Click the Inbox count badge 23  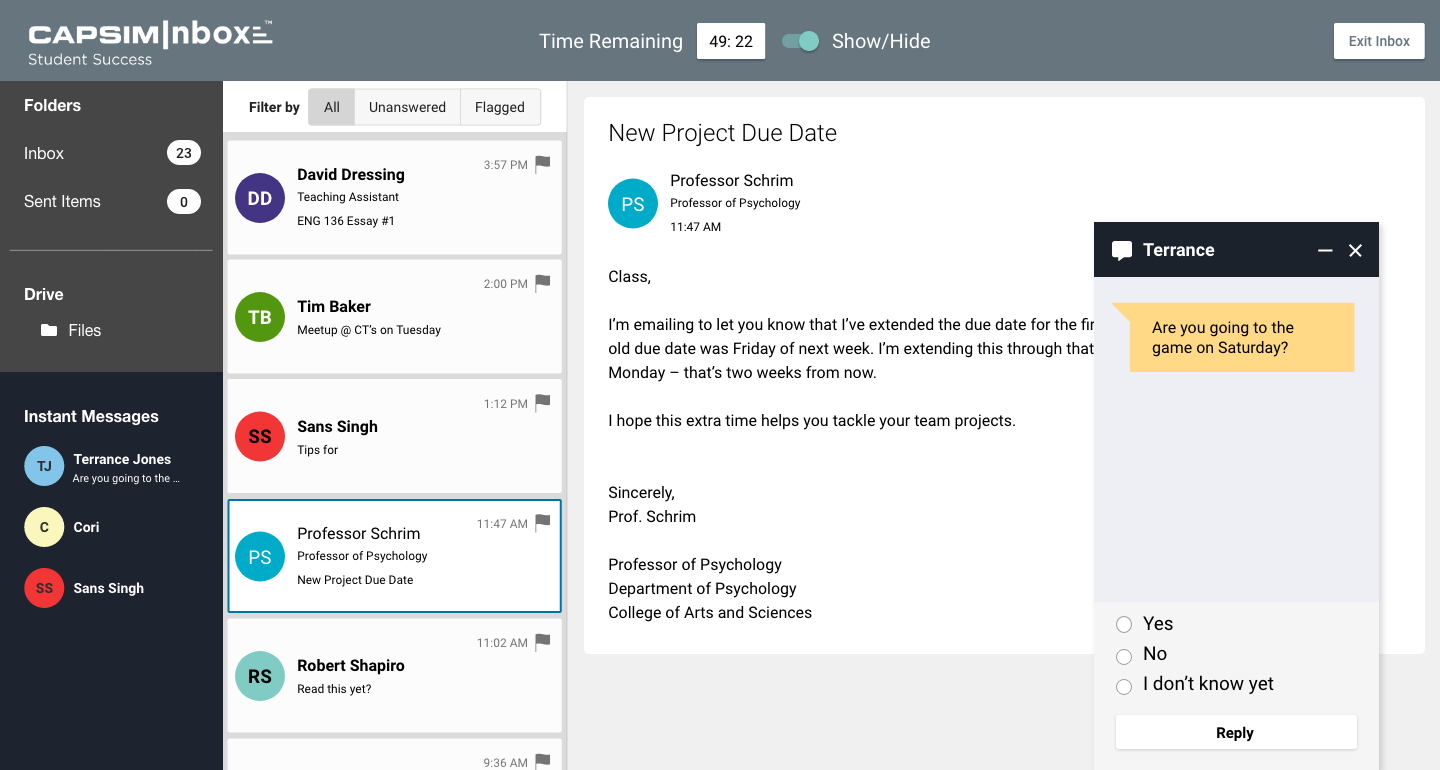(184, 153)
